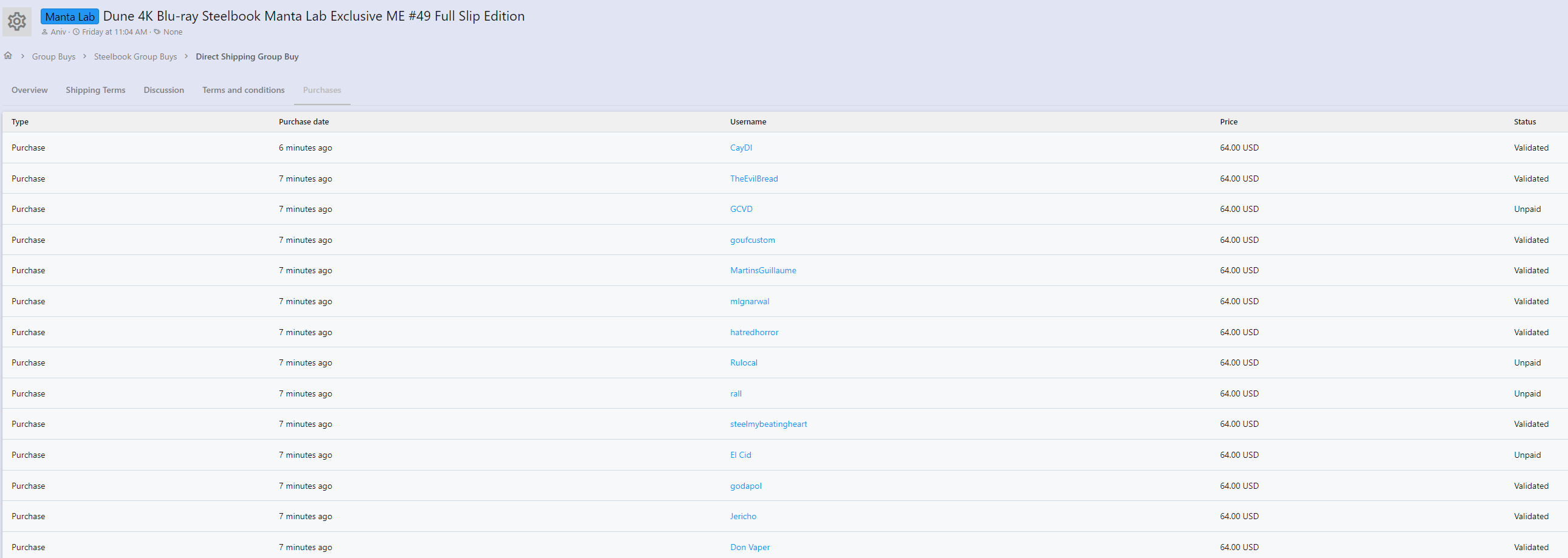Click Unpaid status in GCVD row

[x=1527, y=209]
